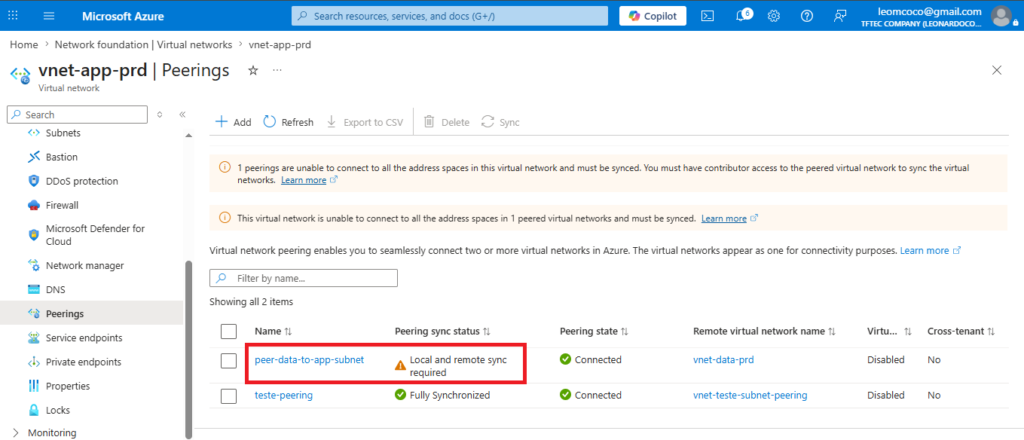
Task: Open peer-data-to-app-subnet peering link
Action: click(309, 360)
